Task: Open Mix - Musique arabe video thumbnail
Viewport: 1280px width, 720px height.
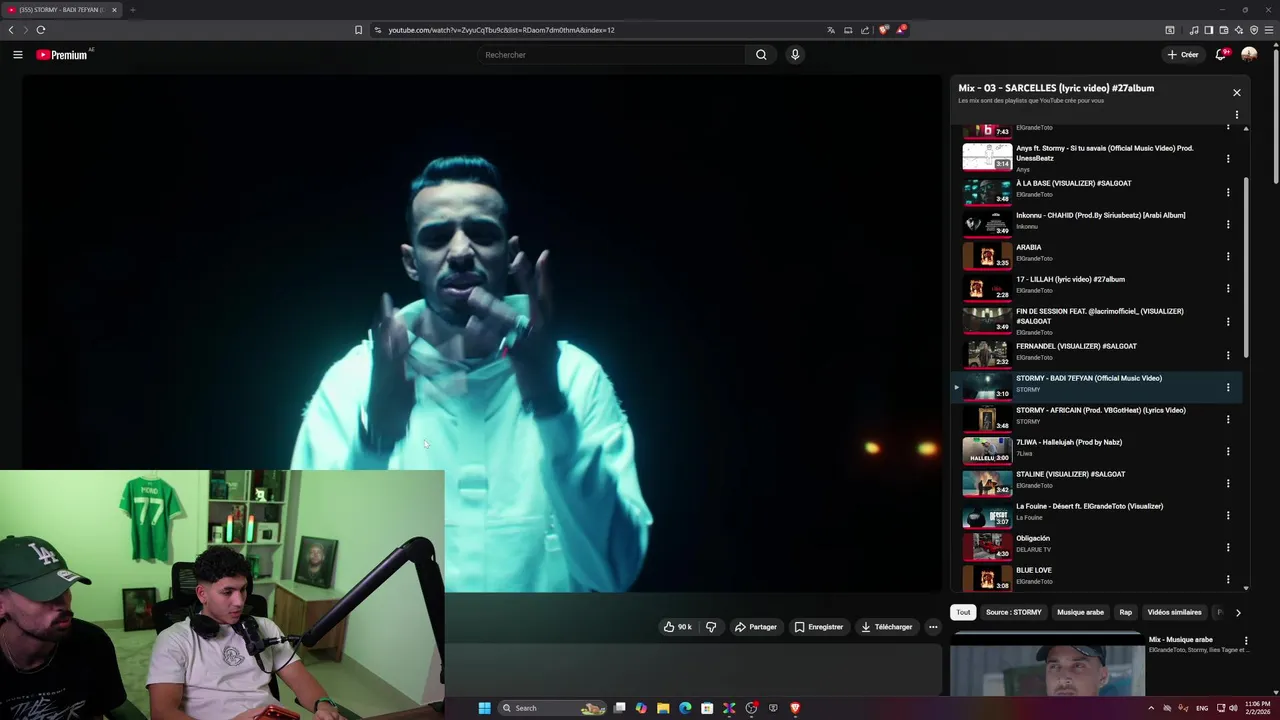Action: point(1047,664)
